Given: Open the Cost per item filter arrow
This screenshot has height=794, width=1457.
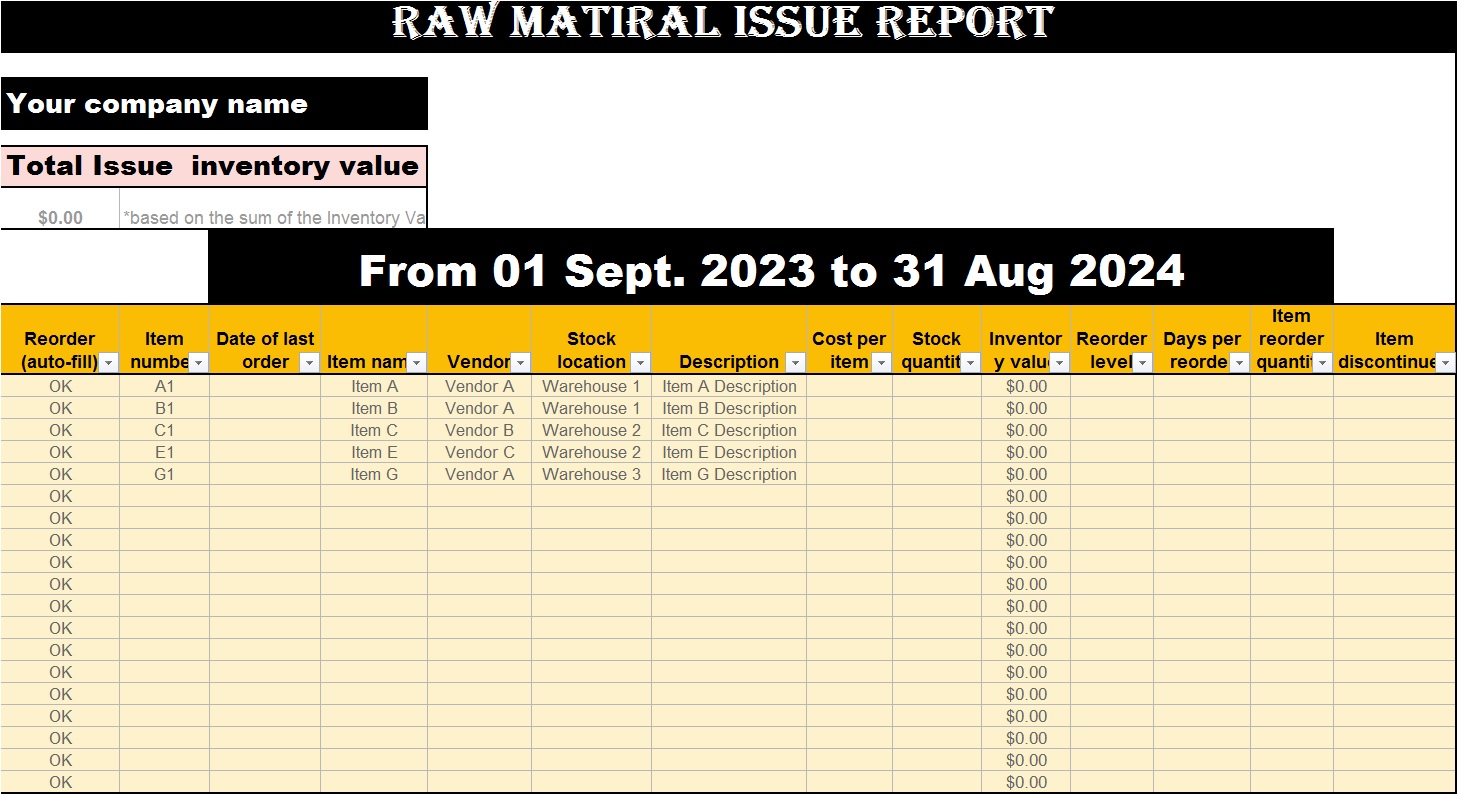Looking at the screenshot, I should 882,363.
